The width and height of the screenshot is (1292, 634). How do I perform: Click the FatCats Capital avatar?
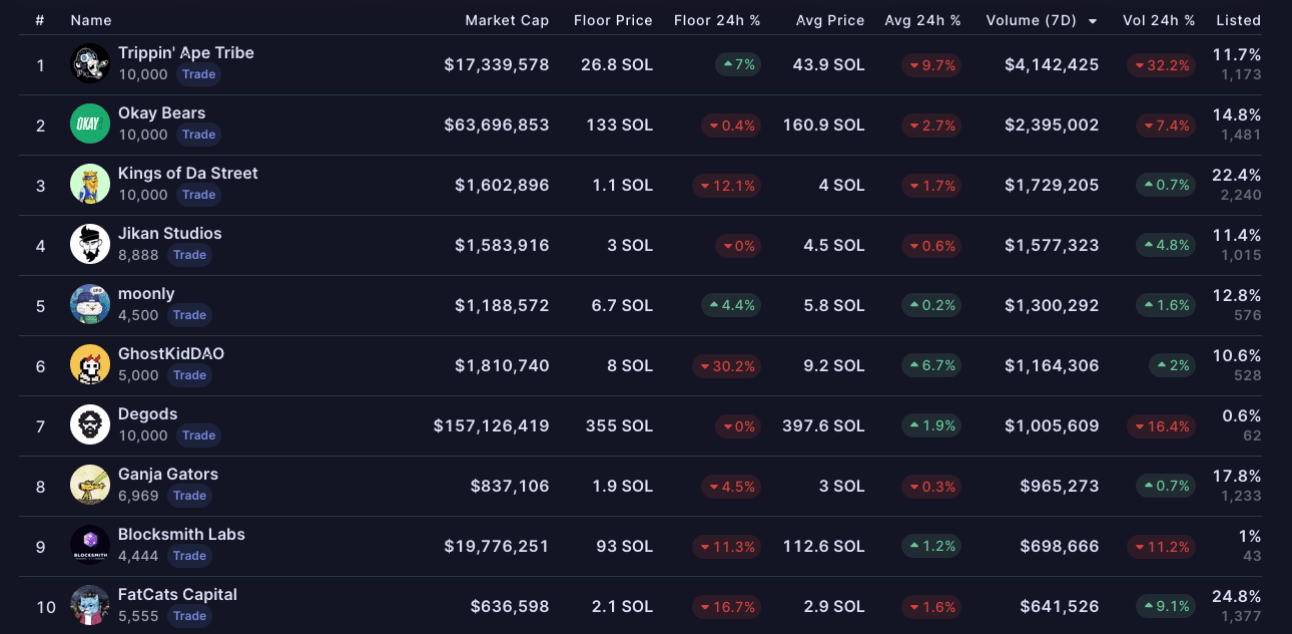pyautogui.click(x=90, y=605)
